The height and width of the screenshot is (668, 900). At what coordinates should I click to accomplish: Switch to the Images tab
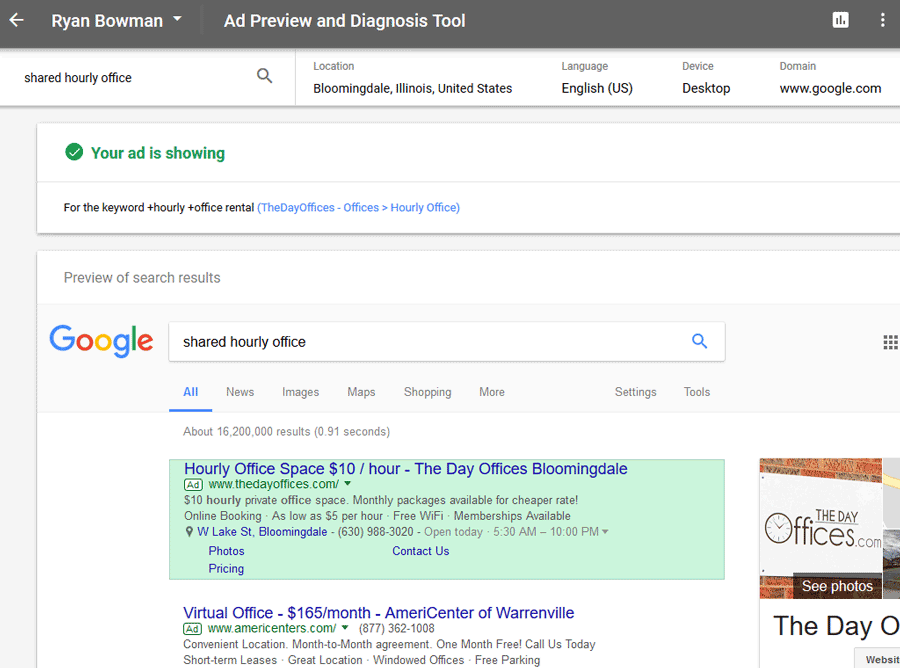[x=300, y=392]
